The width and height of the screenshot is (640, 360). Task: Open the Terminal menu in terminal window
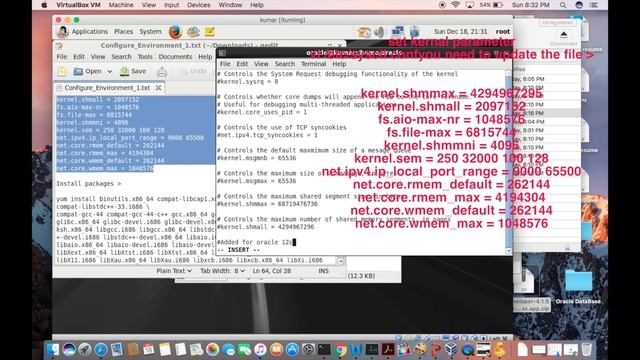(313, 64)
